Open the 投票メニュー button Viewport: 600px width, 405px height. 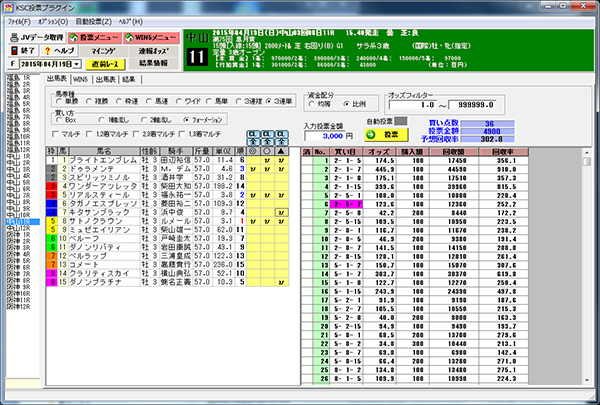[x=95, y=38]
